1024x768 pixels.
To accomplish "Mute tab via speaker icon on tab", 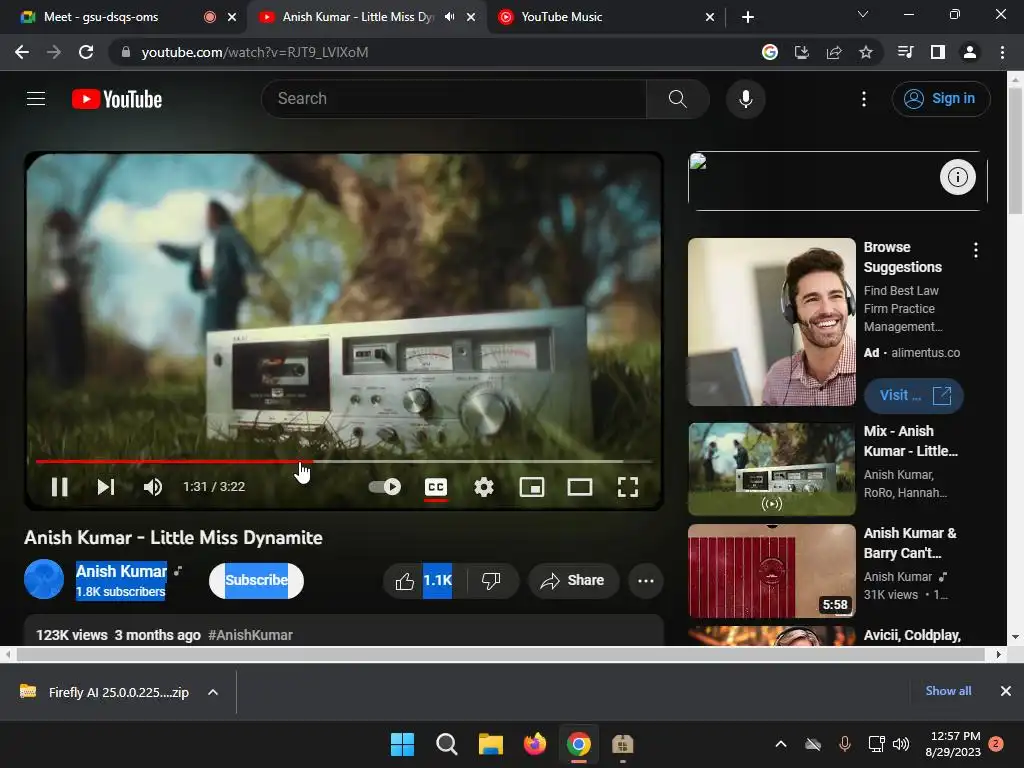I will coord(449,17).
